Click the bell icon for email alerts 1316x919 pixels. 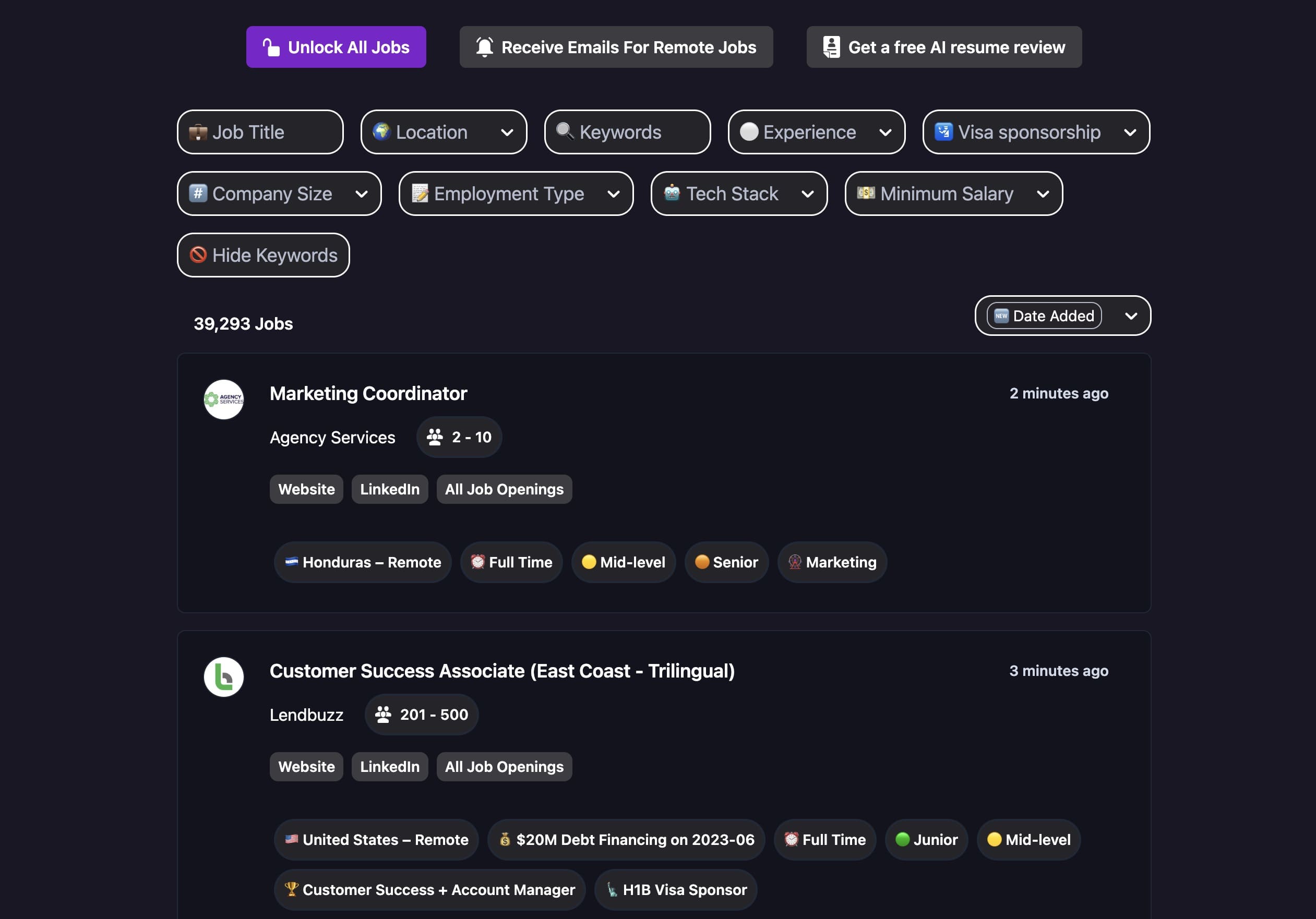484,47
